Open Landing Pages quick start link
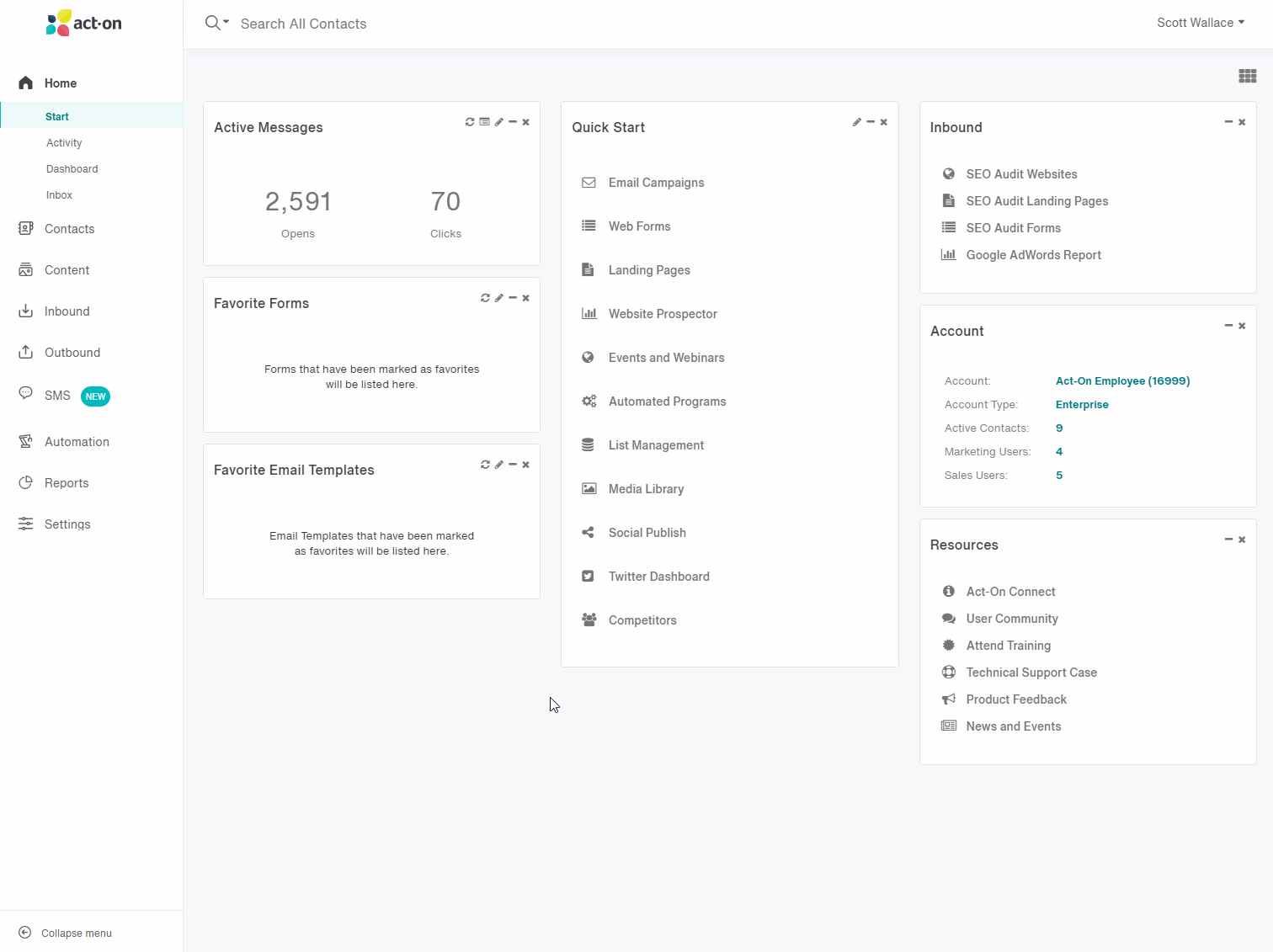The height and width of the screenshot is (952, 1273). point(636,270)
